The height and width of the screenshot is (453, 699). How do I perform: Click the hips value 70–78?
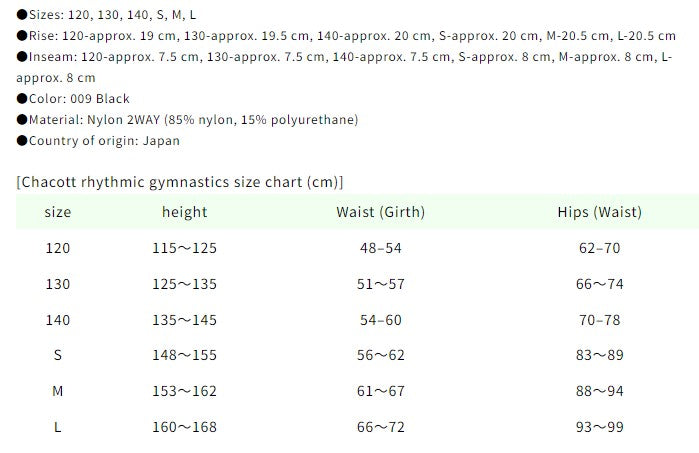coord(600,320)
